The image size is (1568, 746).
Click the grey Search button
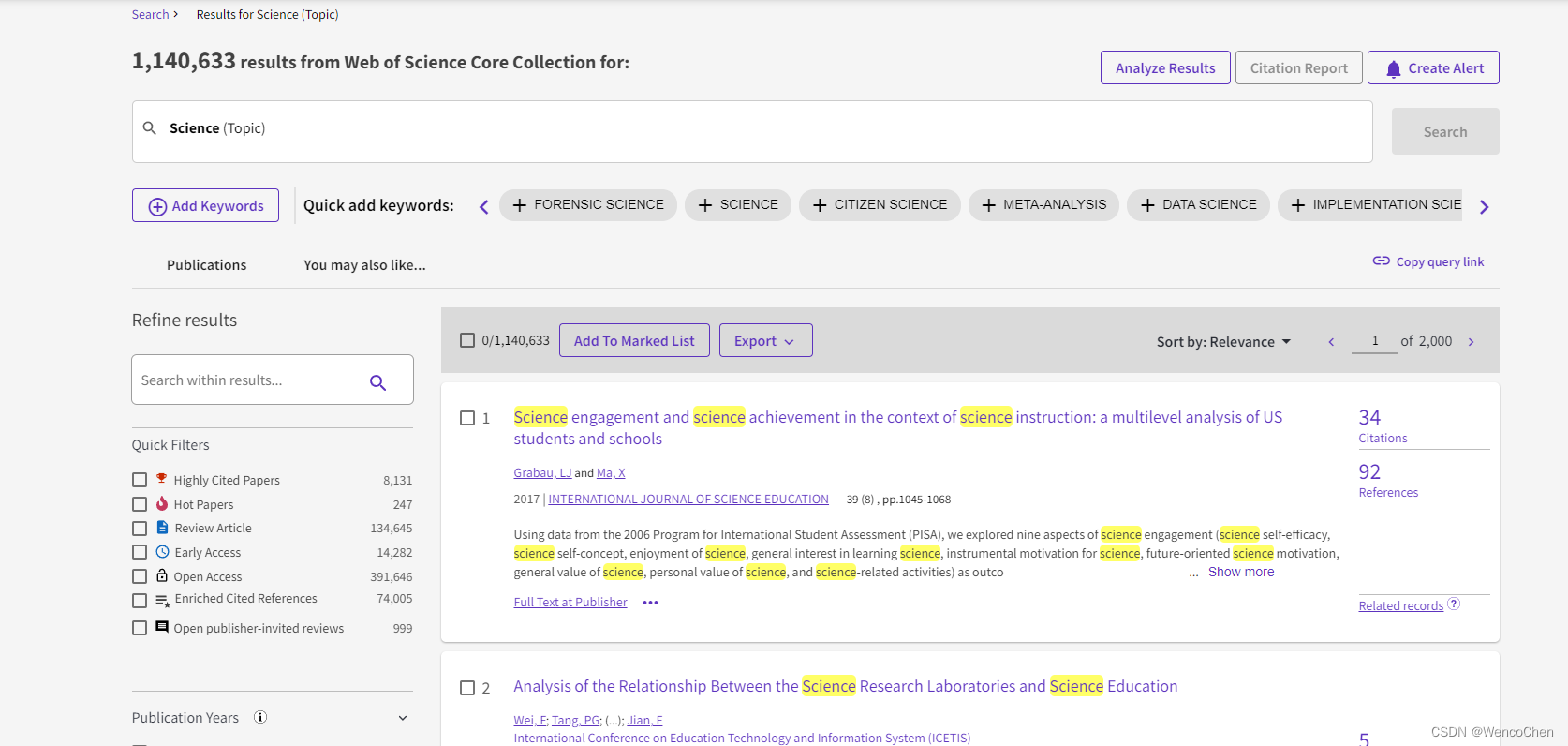[x=1444, y=131]
